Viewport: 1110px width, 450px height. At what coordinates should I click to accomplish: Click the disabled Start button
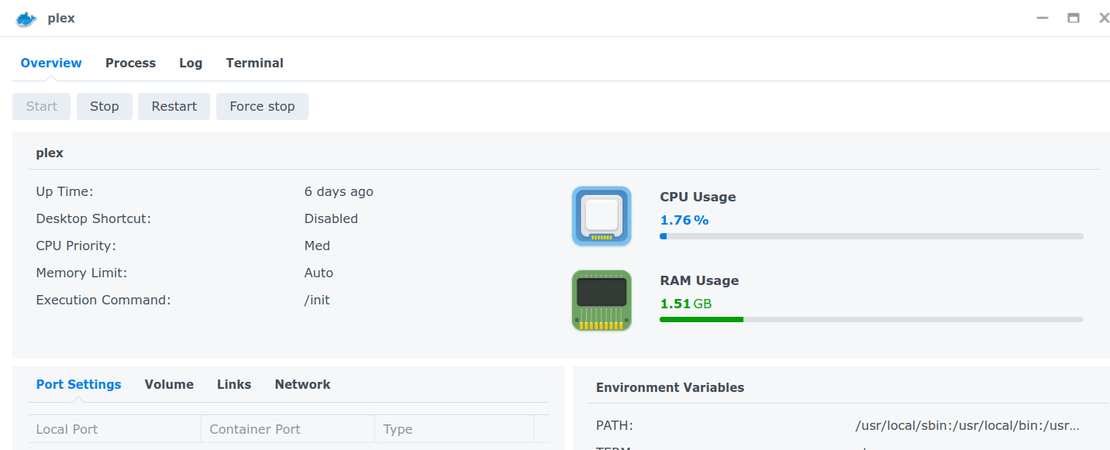pyautogui.click(x=41, y=106)
